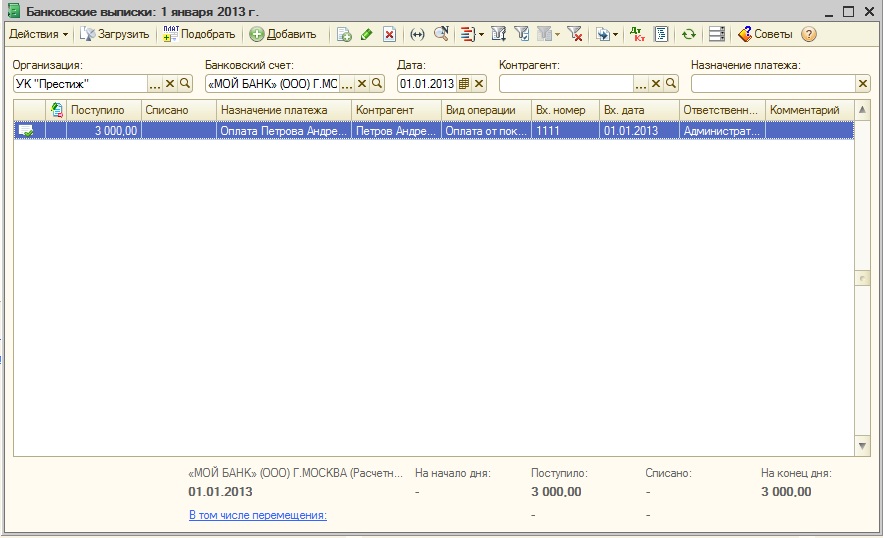Open the Контрагент selection ellipsis button
883x538 pixels.
pos(641,84)
